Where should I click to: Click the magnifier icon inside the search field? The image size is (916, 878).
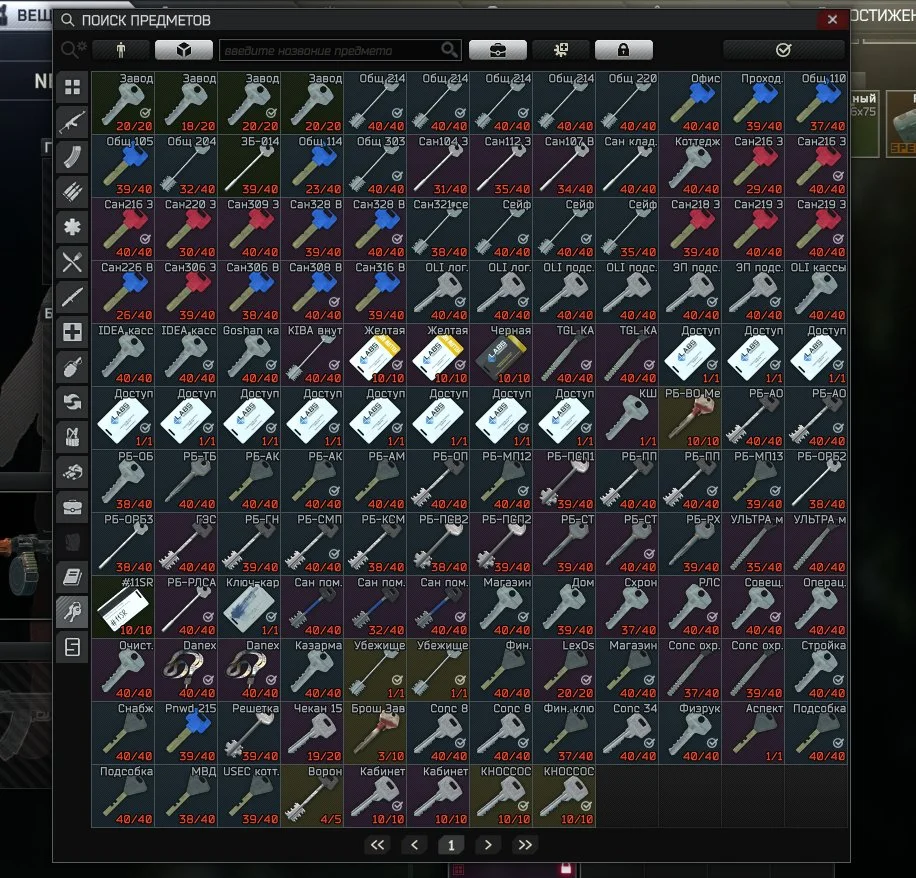pos(449,50)
